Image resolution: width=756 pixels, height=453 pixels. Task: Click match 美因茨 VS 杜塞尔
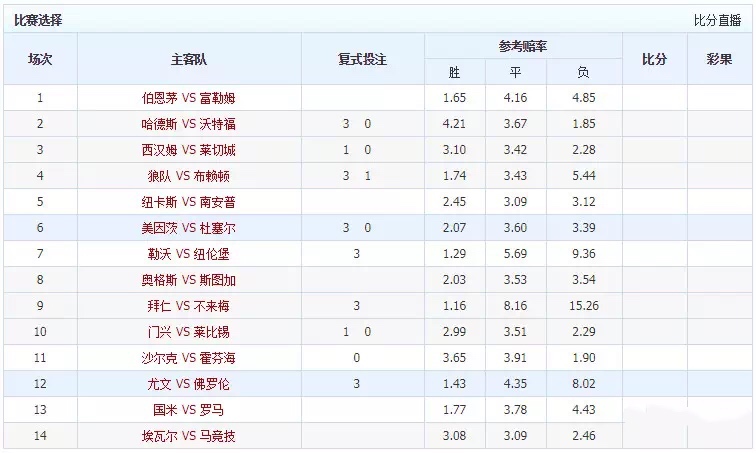click(x=188, y=228)
